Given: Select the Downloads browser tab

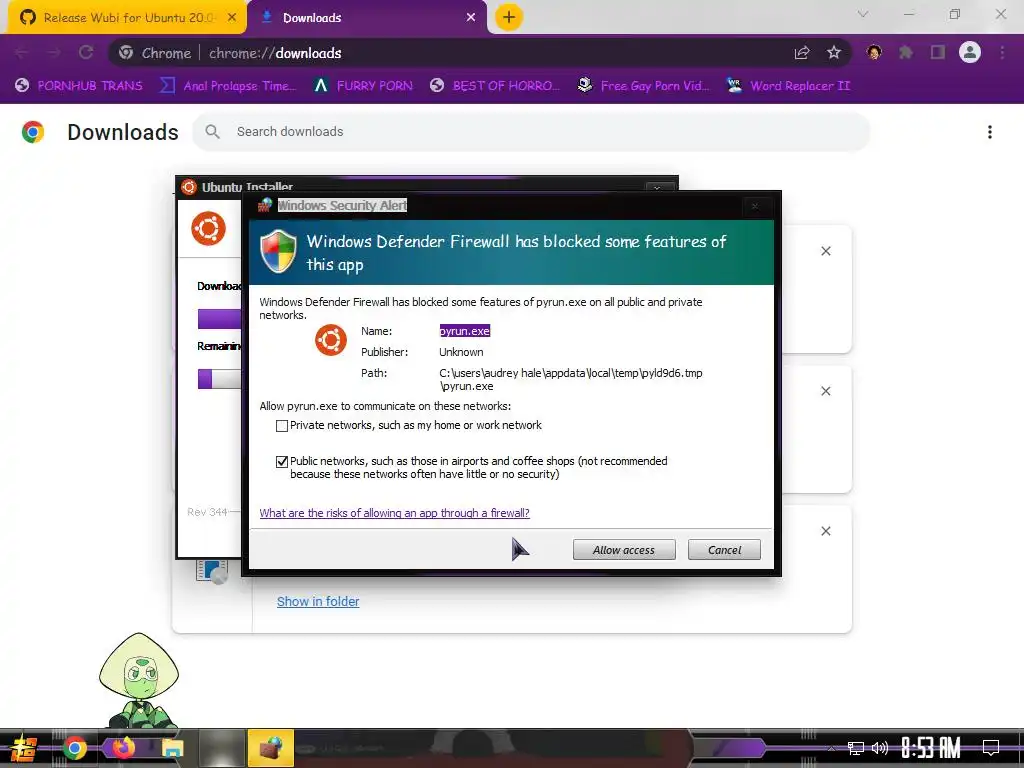Looking at the screenshot, I should (x=366, y=18).
